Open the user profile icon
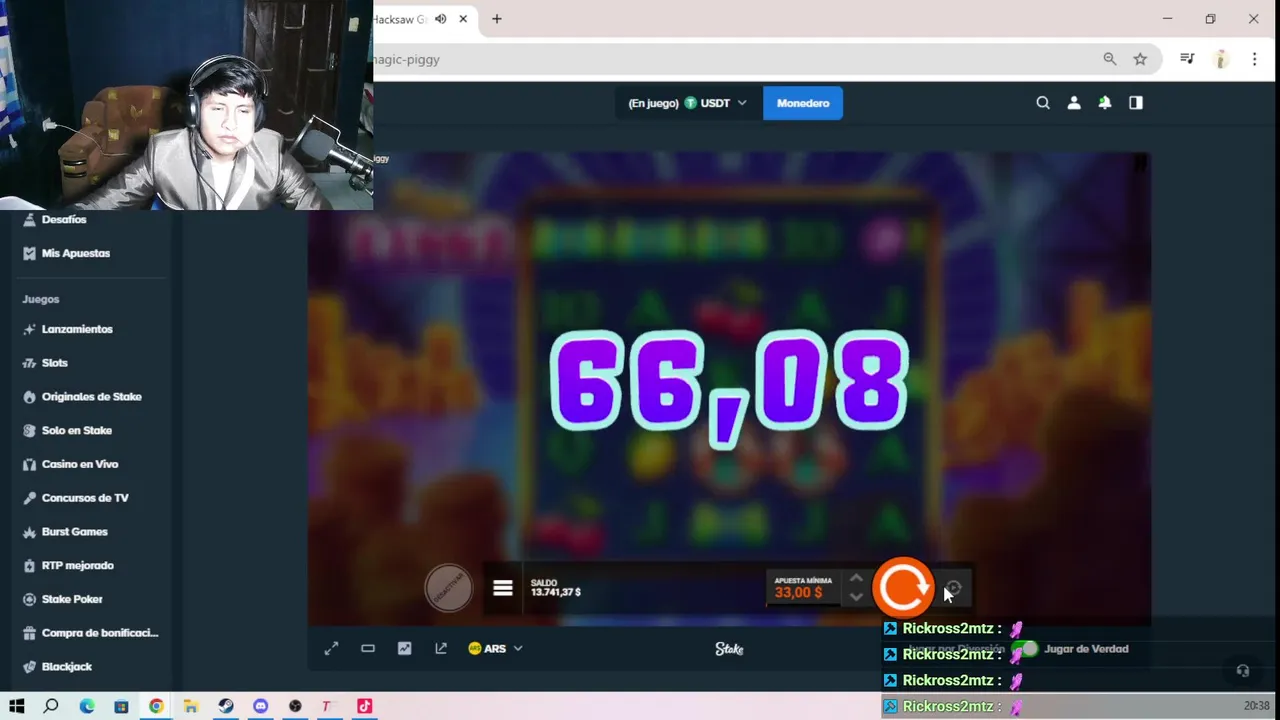 (x=1074, y=103)
